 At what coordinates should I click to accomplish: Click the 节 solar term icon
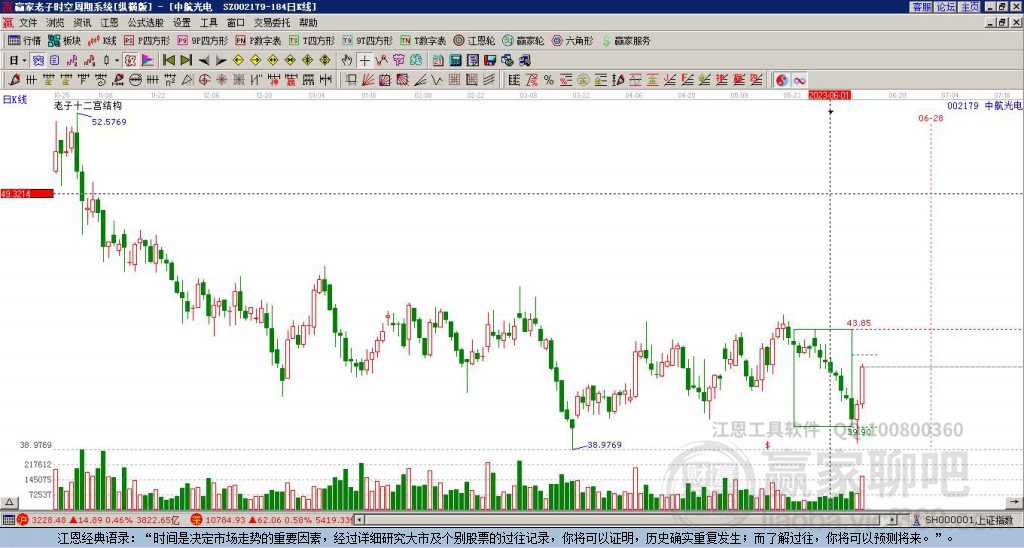point(398,60)
